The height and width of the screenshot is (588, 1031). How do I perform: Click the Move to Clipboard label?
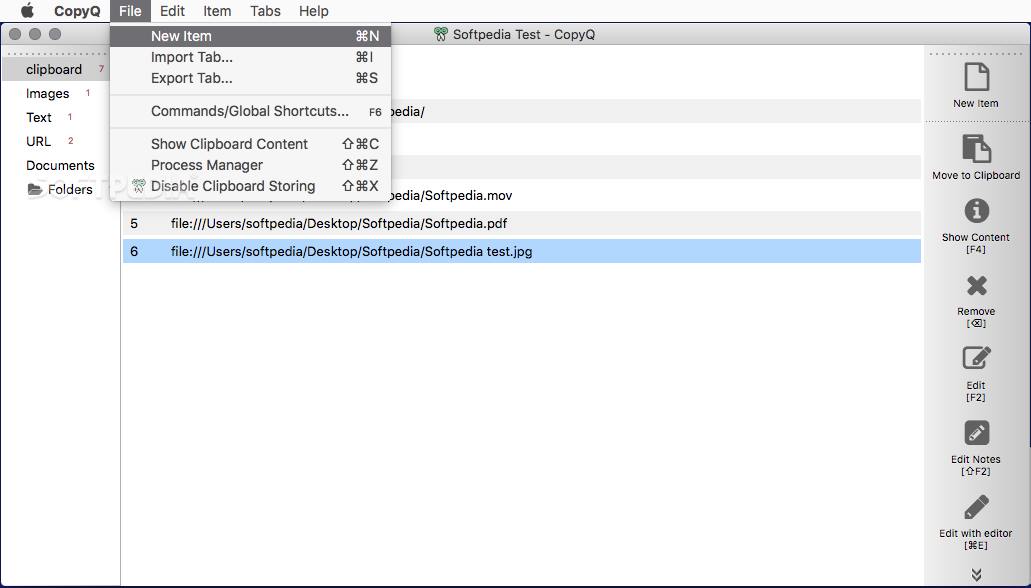tap(976, 175)
